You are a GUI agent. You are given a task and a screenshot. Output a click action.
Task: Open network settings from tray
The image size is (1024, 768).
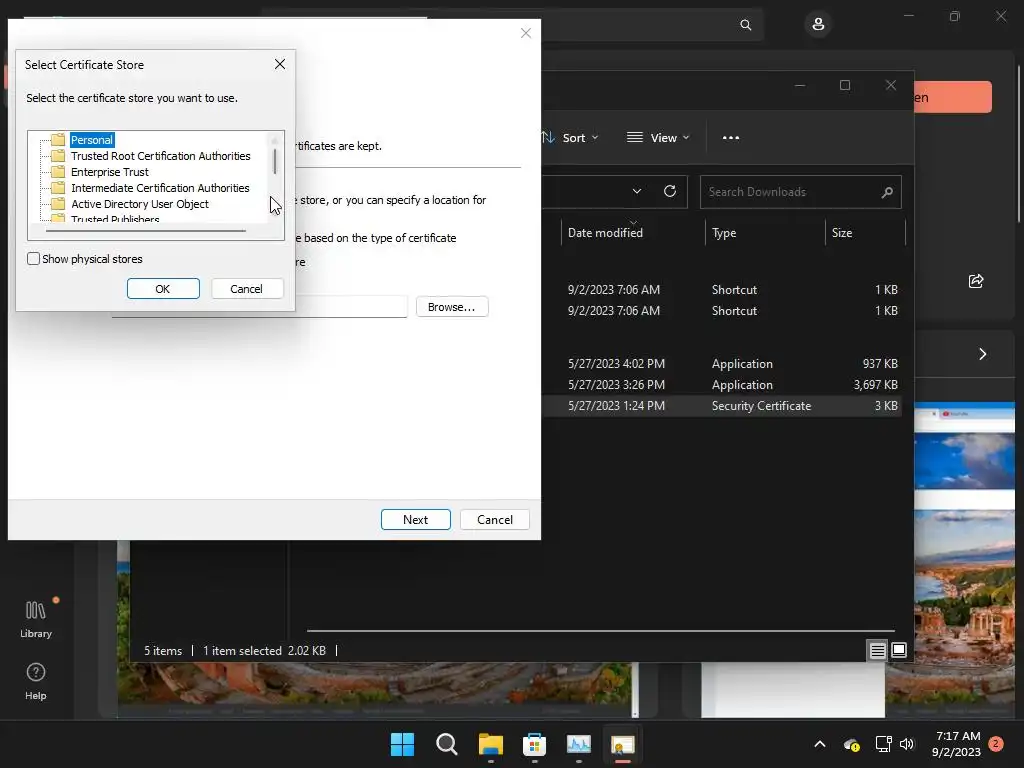(884, 744)
